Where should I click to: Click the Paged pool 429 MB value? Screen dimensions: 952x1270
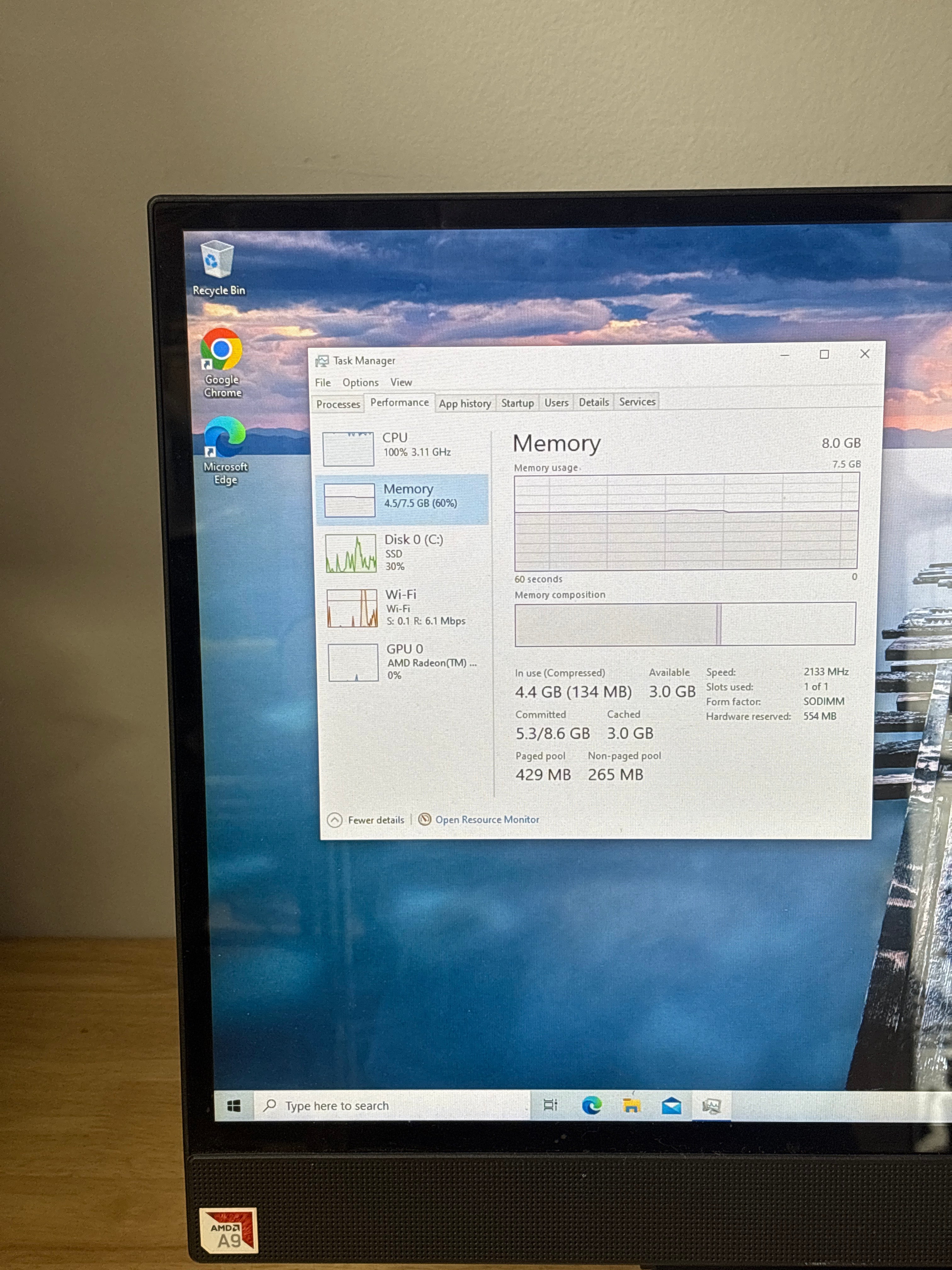(543, 775)
